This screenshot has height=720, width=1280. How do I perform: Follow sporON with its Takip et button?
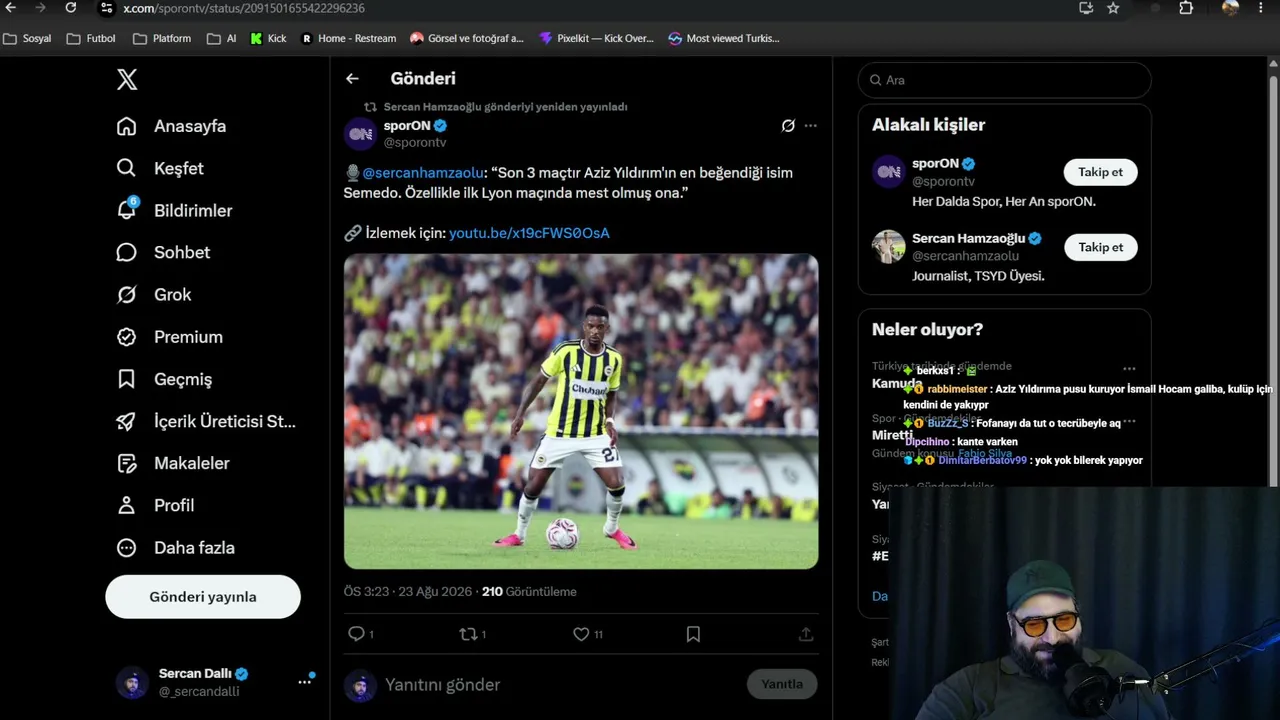click(1101, 172)
